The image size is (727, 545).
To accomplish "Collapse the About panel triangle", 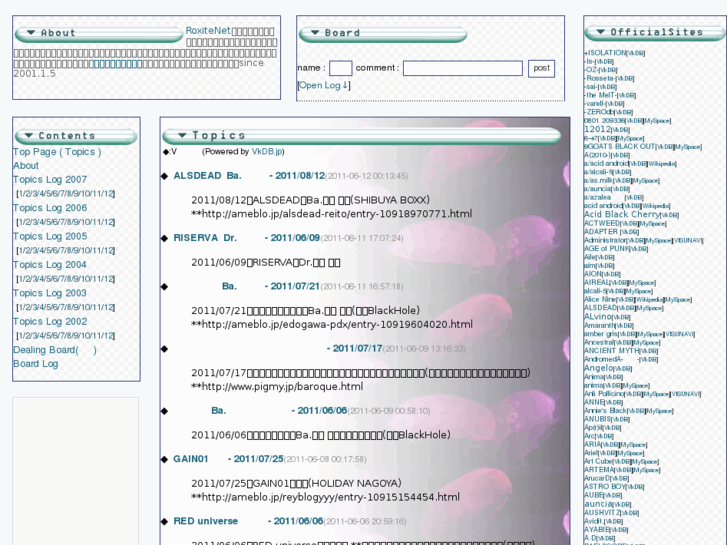I will click(31, 32).
